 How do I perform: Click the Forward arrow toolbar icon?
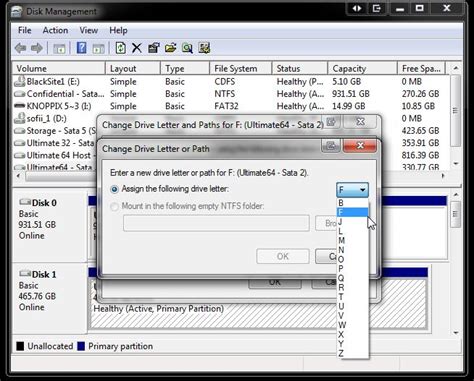[x=37, y=48]
